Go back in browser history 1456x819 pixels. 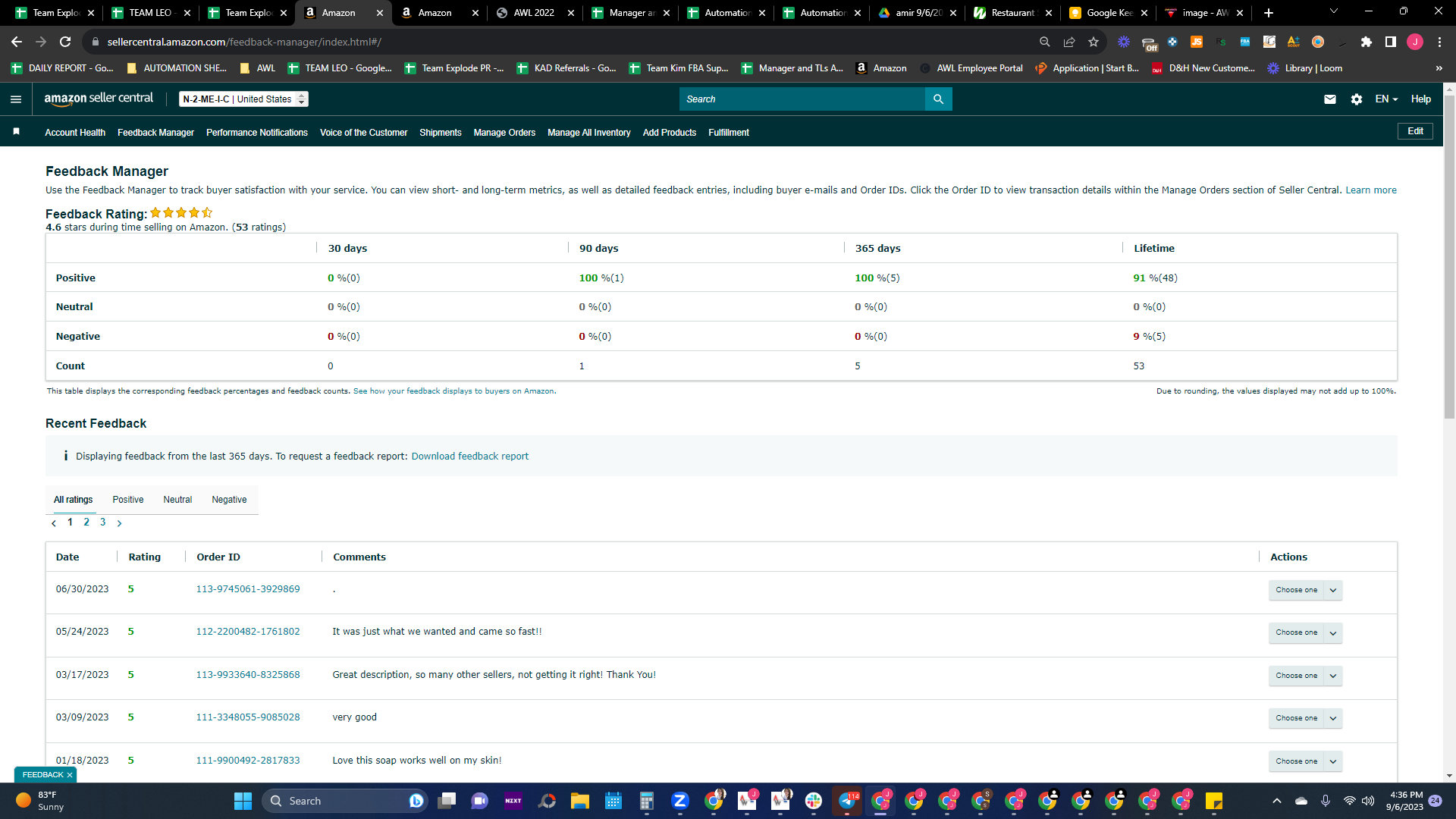[x=17, y=42]
